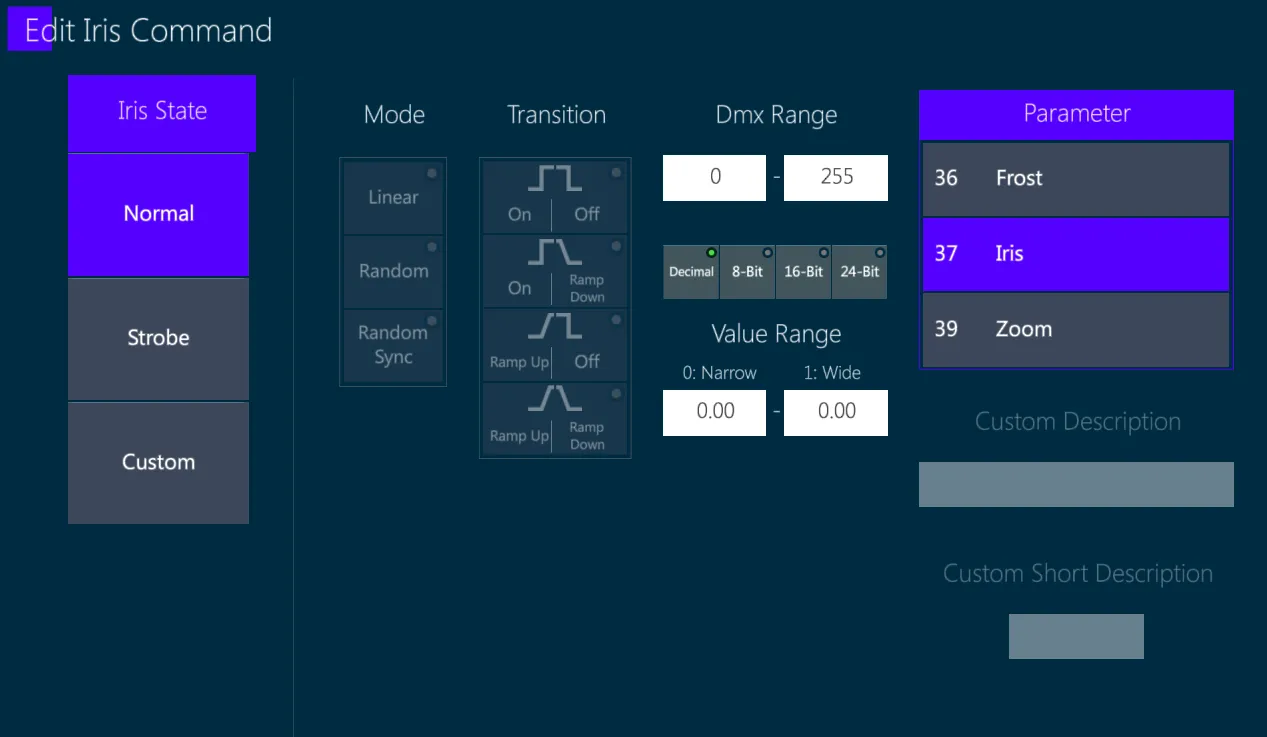Edit the Dmx Range start value 0
This screenshot has width=1267, height=737.
point(715,177)
